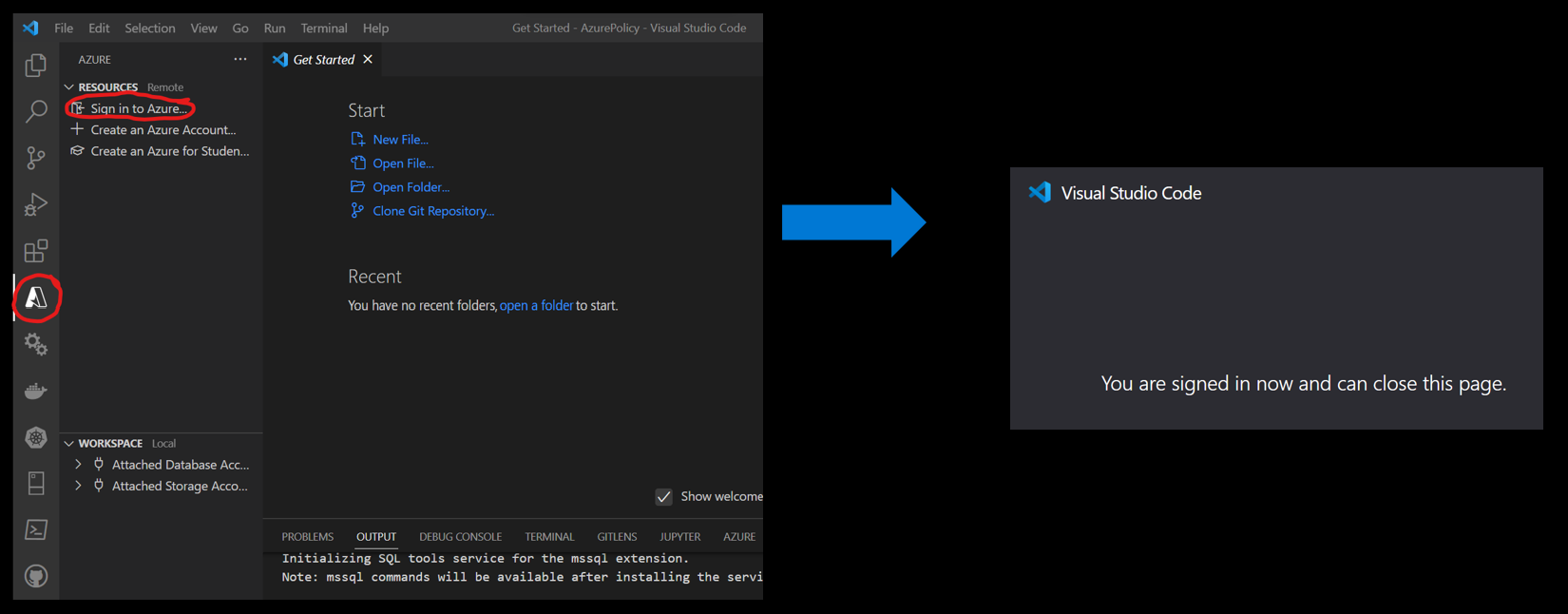
Task: Open the Extensions view icon
Action: point(35,251)
